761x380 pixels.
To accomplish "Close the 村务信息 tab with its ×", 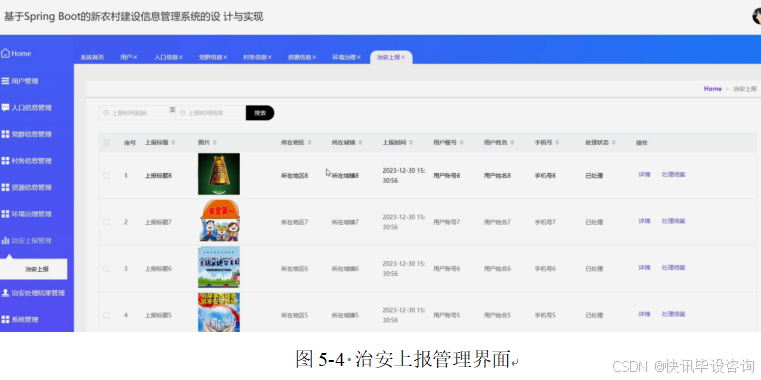I will 269,57.
